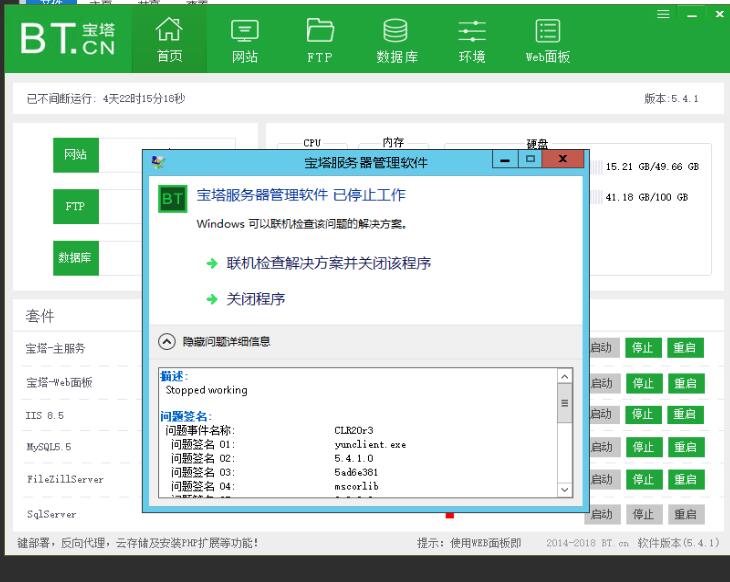
Task: Click the 软件版本(5.4.1) footer text
Action: pyautogui.click(x=678, y=543)
